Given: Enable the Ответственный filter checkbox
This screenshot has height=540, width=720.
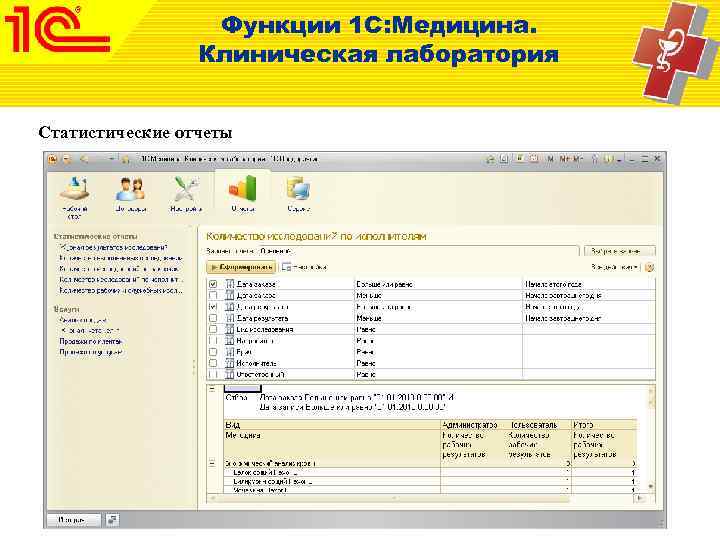Looking at the screenshot, I should pos(213,375).
